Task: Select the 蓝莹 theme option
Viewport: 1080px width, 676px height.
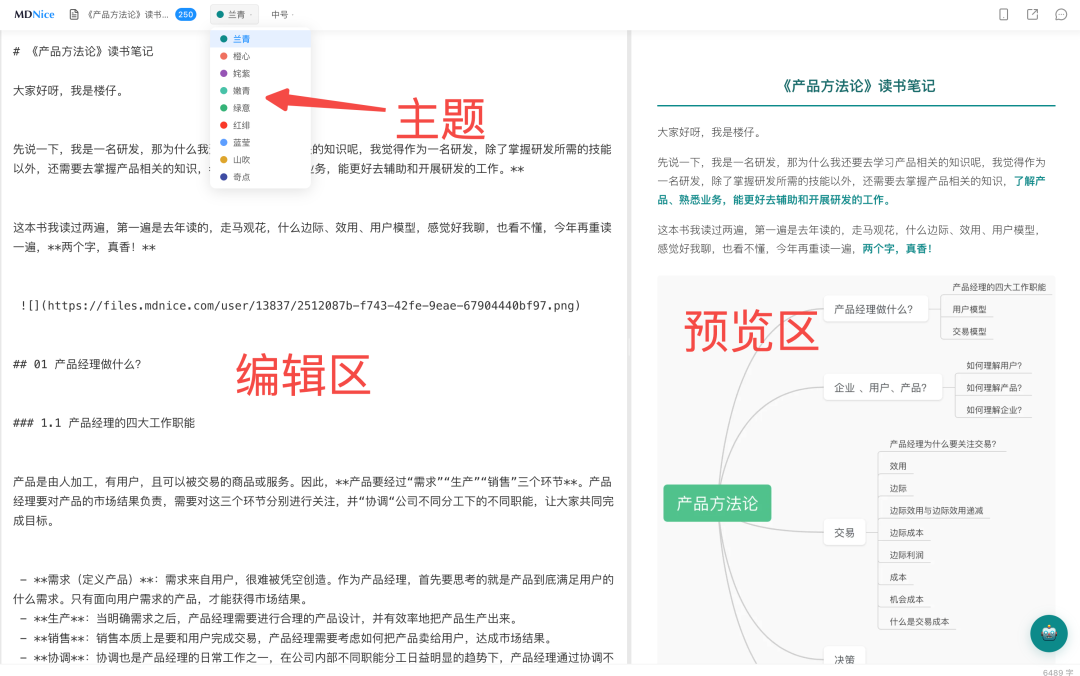Action: [260, 143]
